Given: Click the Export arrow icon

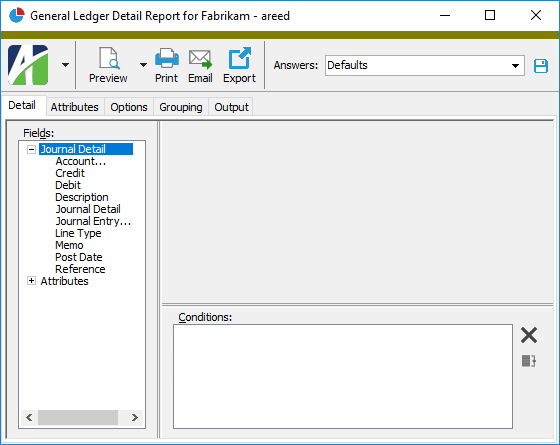Looking at the screenshot, I should (x=239, y=58).
